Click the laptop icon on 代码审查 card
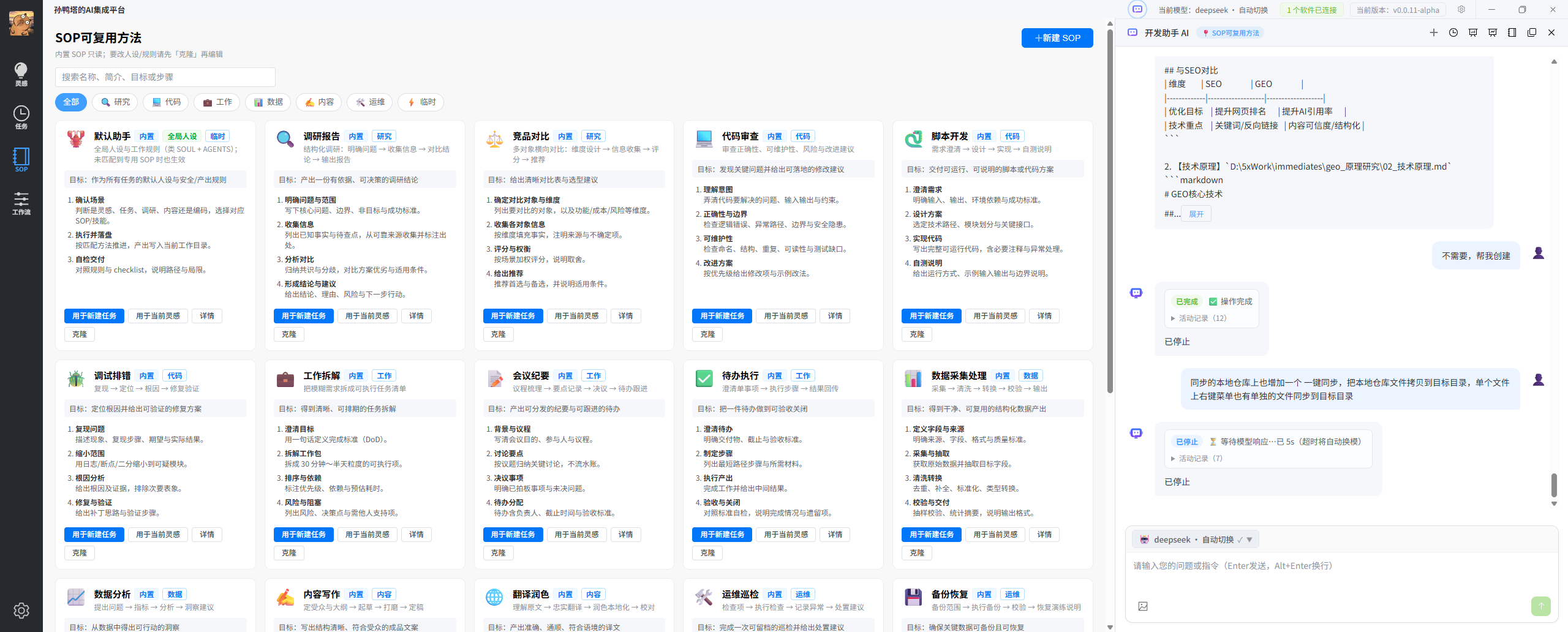 click(x=704, y=139)
